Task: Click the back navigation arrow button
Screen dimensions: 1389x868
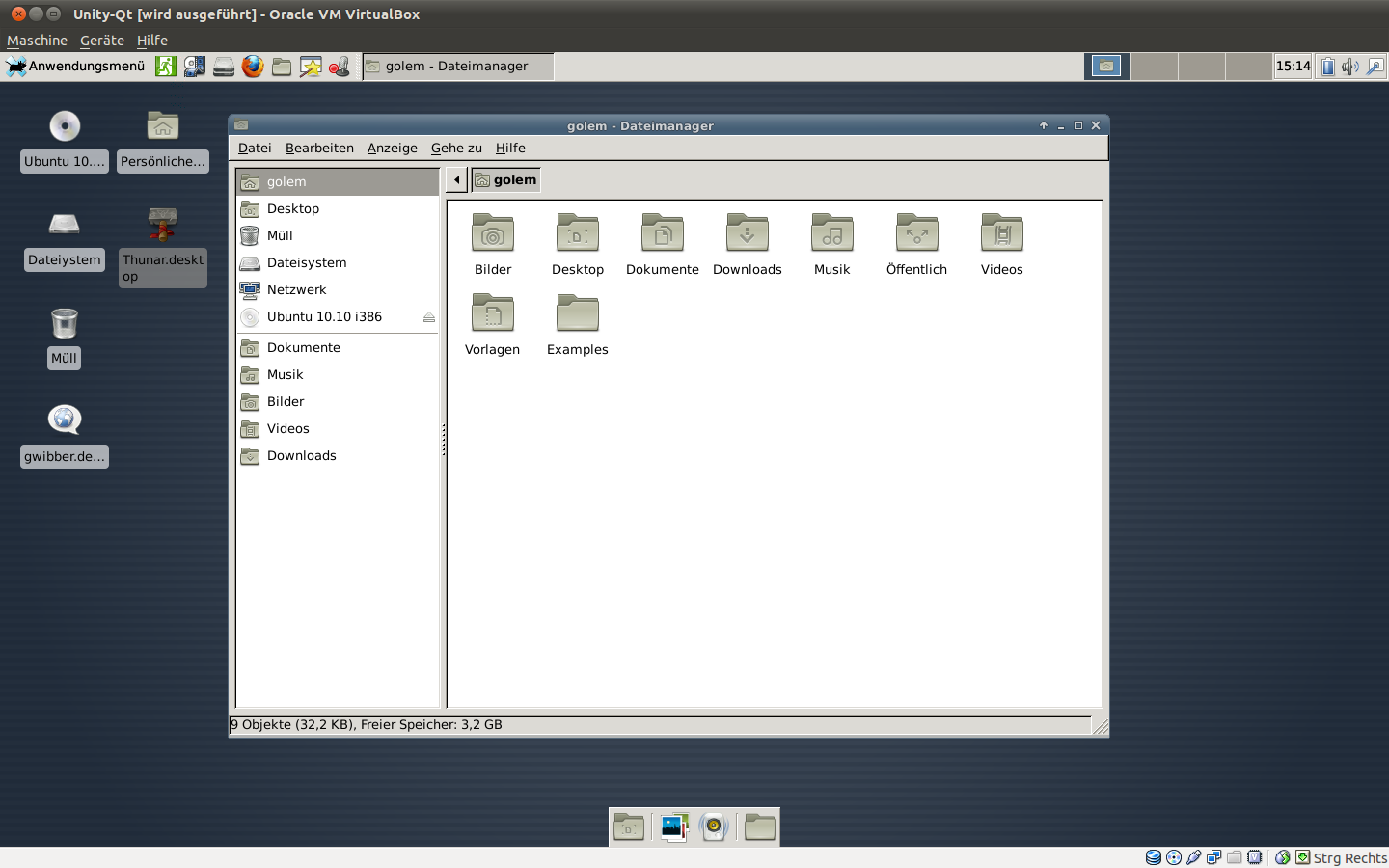Action: click(455, 179)
